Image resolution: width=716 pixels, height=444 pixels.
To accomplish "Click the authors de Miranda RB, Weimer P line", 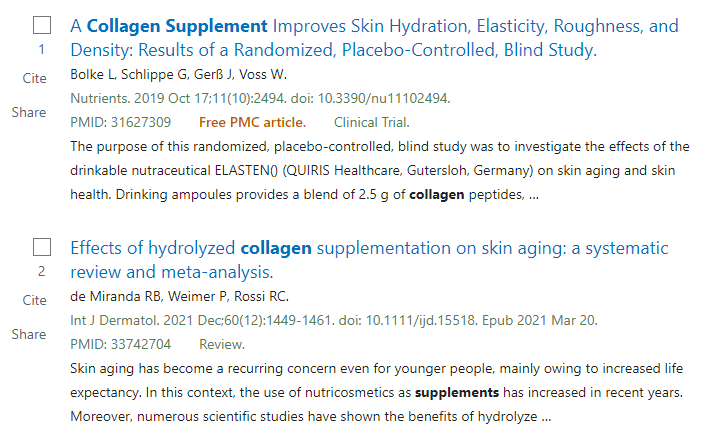I will (x=179, y=296).
